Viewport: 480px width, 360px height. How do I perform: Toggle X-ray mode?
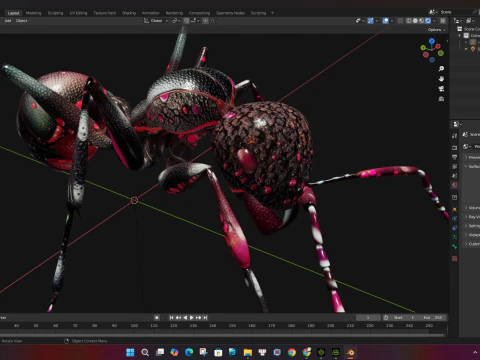[x=400, y=21]
